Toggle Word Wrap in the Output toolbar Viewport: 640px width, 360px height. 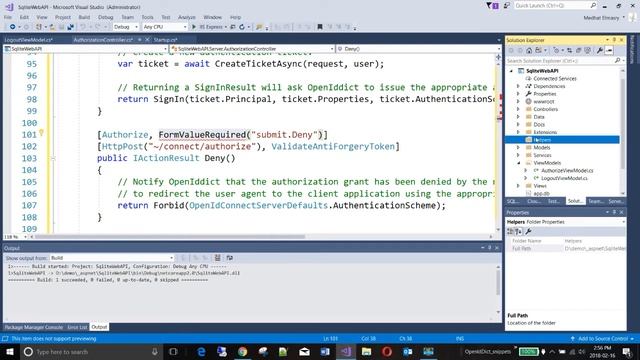coord(229,258)
